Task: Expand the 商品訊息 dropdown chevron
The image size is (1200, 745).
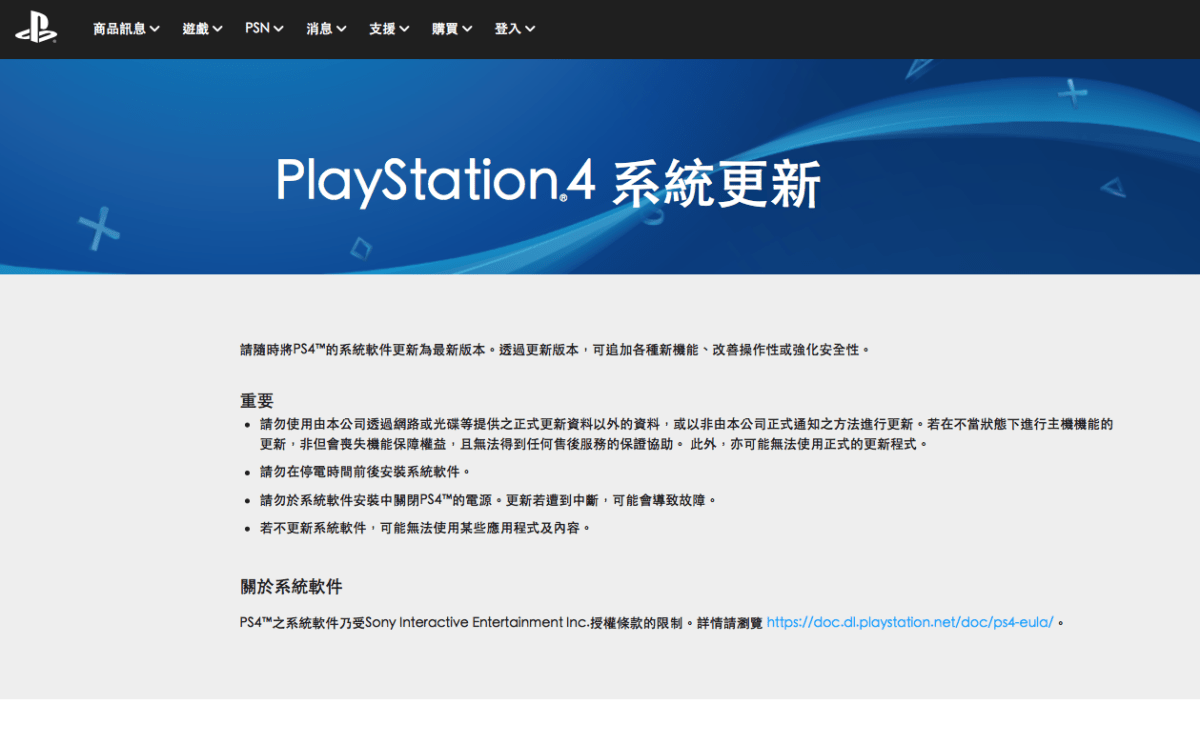Action: click(154, 29)
